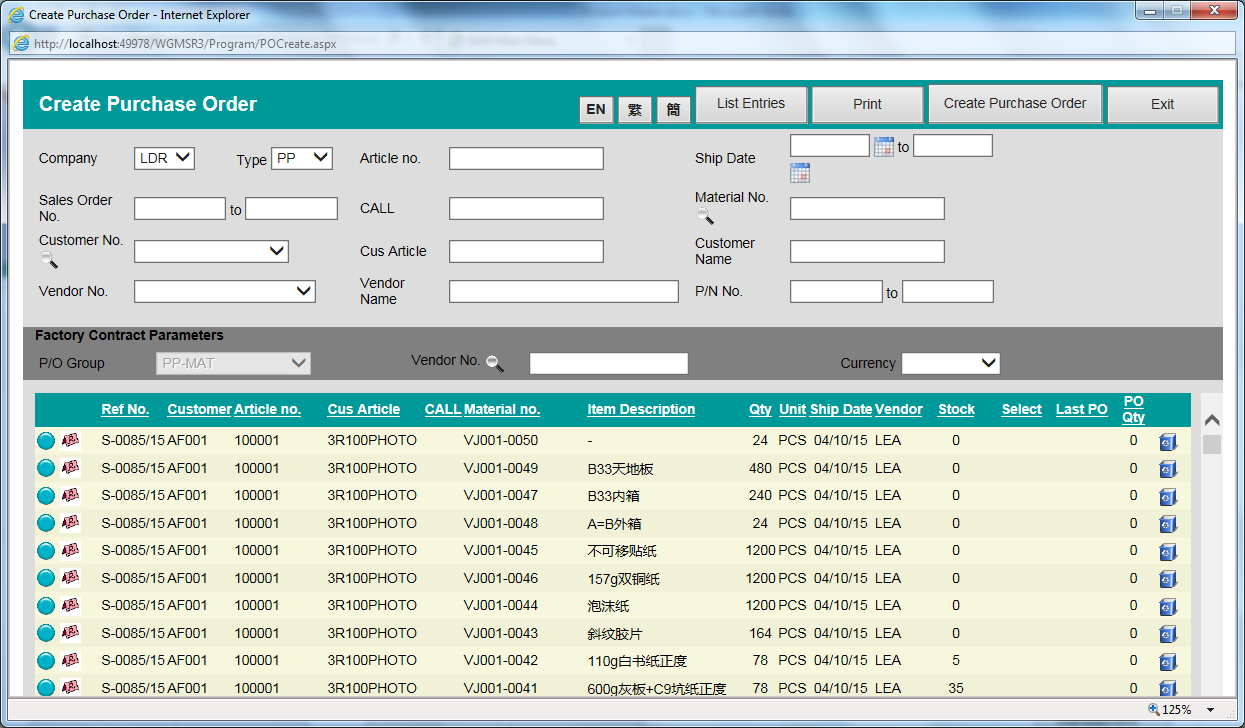
Task: Open the Company dropdown showing LDR
Action: tap(164, 158)
